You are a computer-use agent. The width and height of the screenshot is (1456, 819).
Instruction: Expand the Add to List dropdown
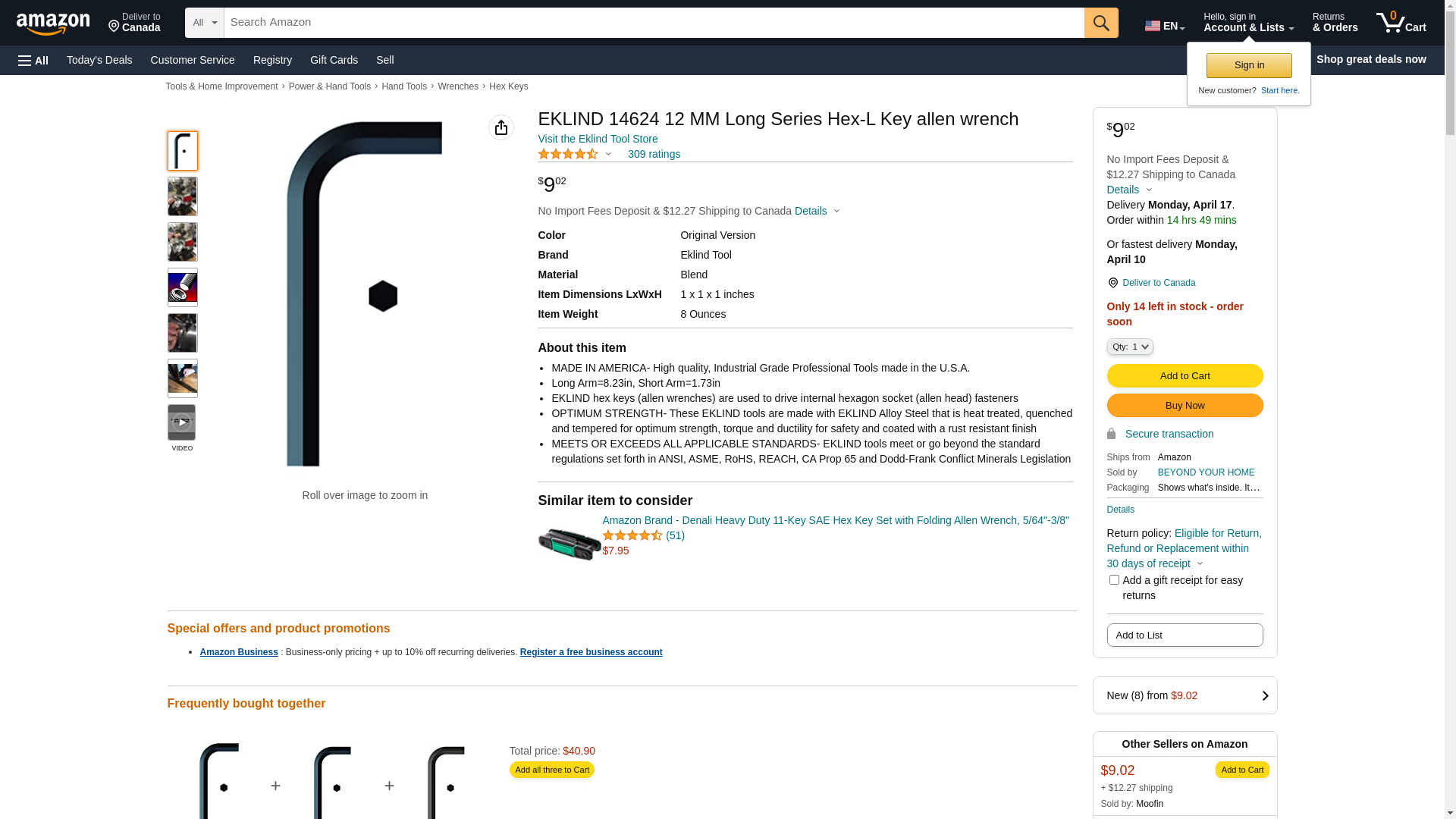1185,635
